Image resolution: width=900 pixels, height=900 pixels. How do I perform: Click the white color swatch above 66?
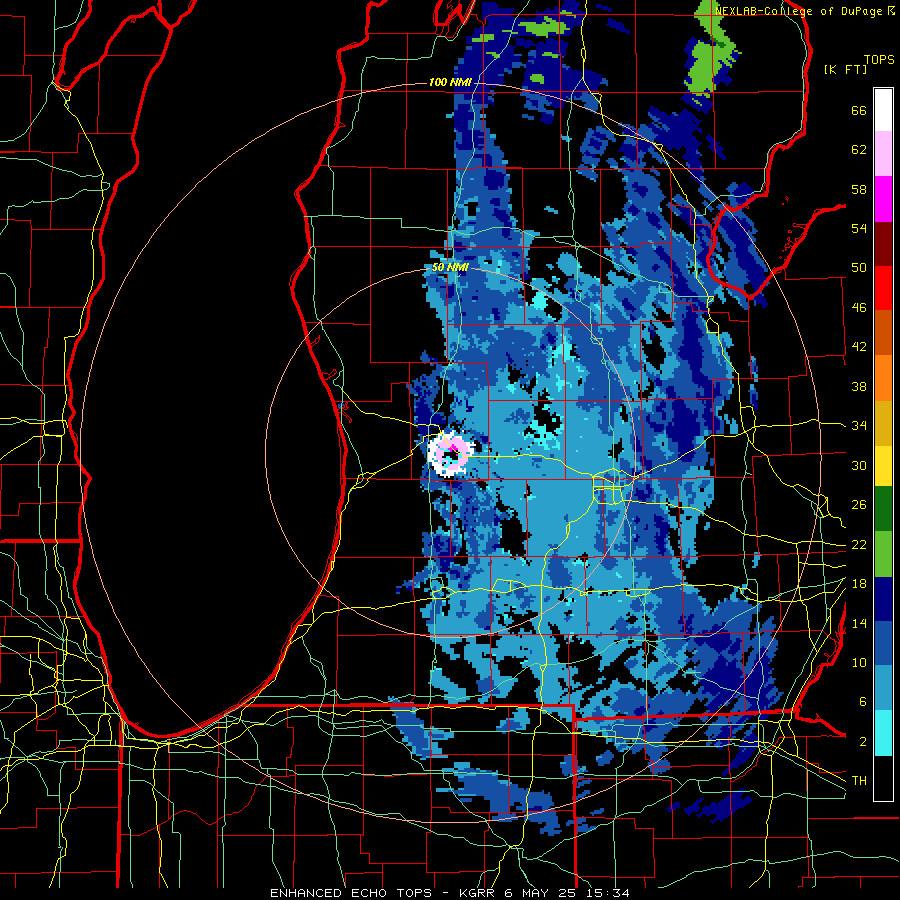click(883, 110)
